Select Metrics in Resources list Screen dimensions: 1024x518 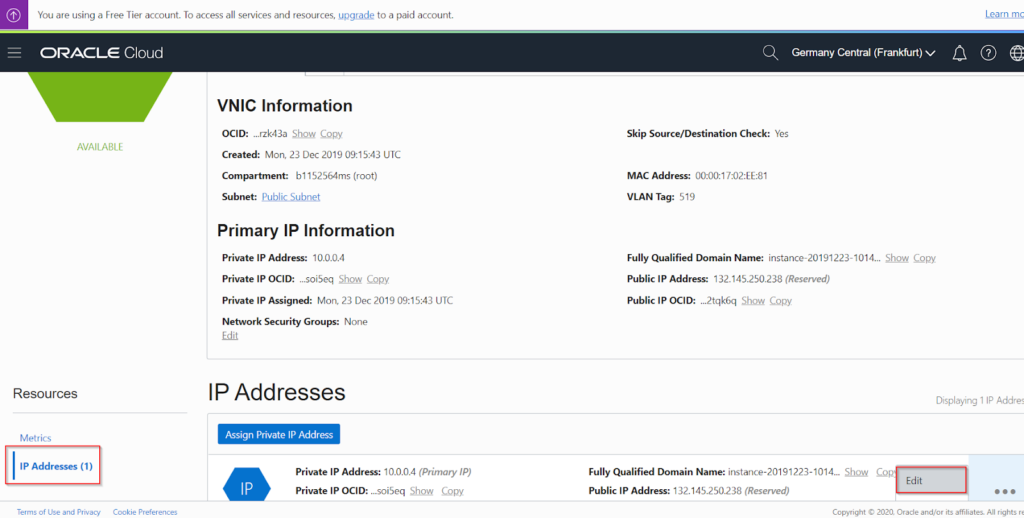pyautogui.click(x=35, y=438)
